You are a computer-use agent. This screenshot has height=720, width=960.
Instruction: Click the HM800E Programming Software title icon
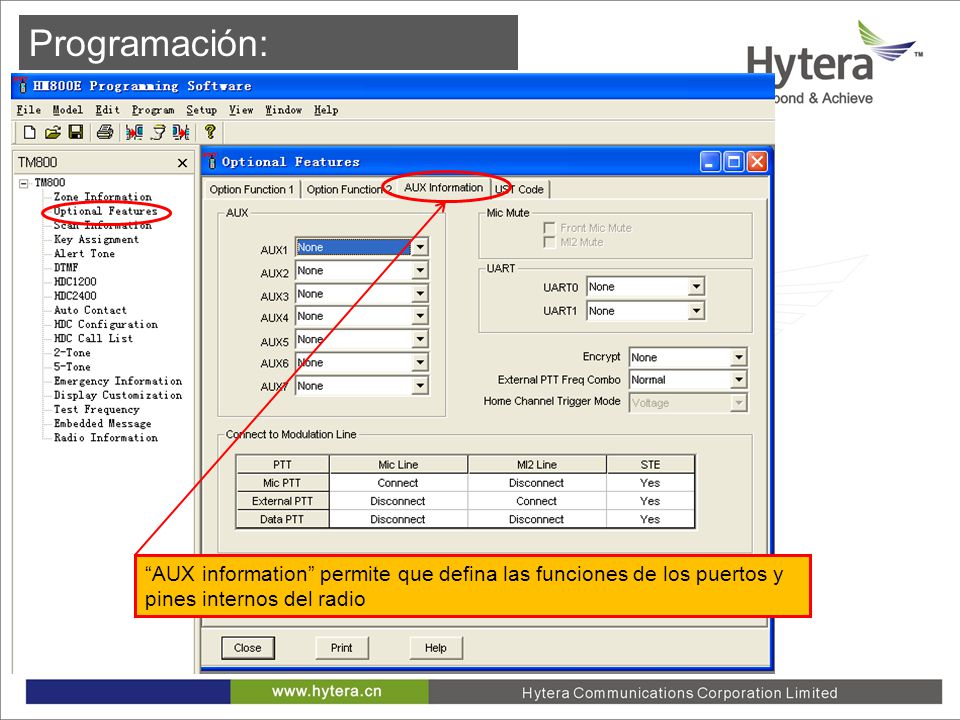[x=21, y=85]
